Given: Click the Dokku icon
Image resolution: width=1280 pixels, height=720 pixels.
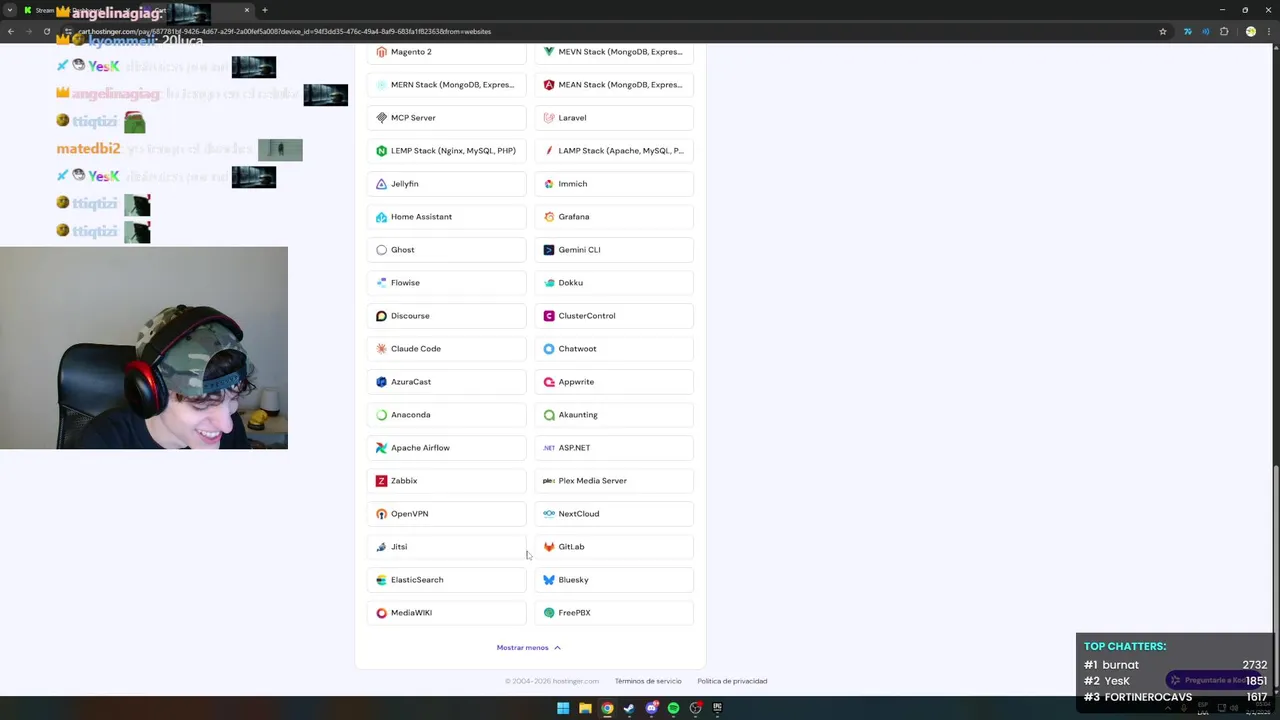Looking at the screenshot, I should tap(549, 283).
